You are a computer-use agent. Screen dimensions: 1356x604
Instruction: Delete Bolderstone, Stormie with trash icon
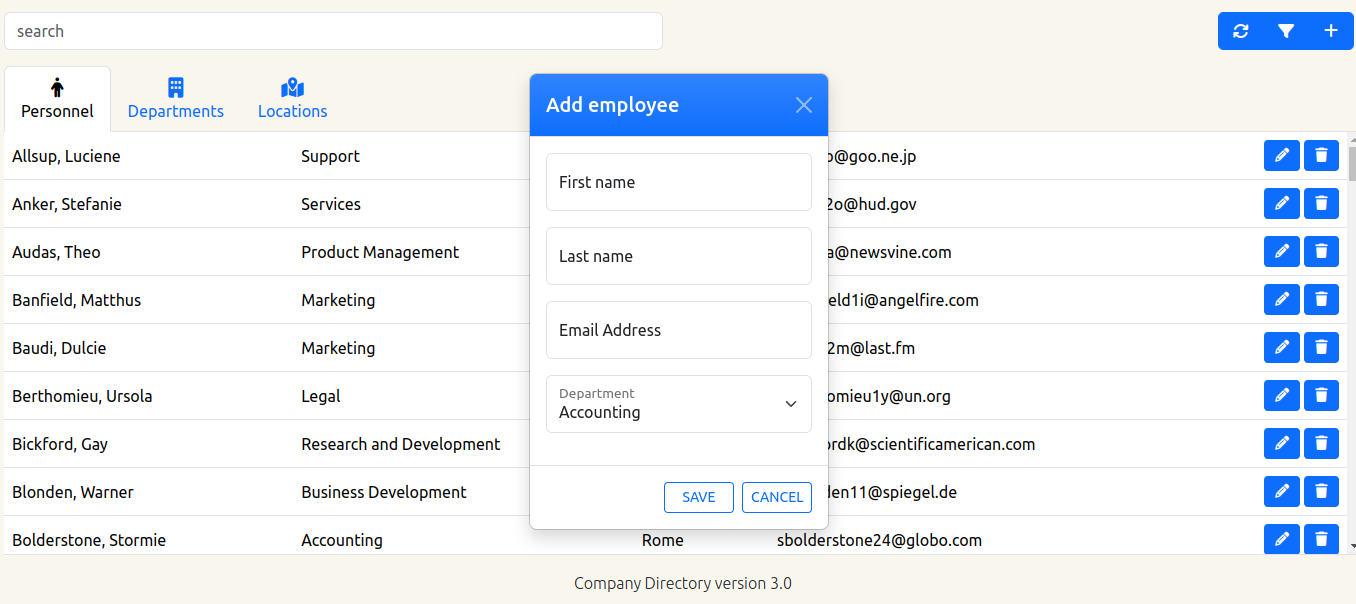pos(1321,540)
